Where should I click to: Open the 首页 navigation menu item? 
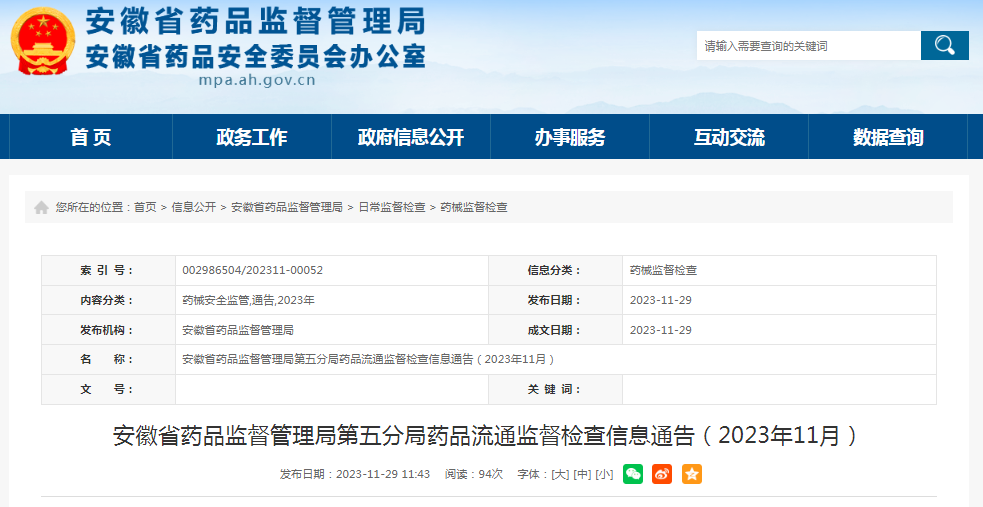91,137
